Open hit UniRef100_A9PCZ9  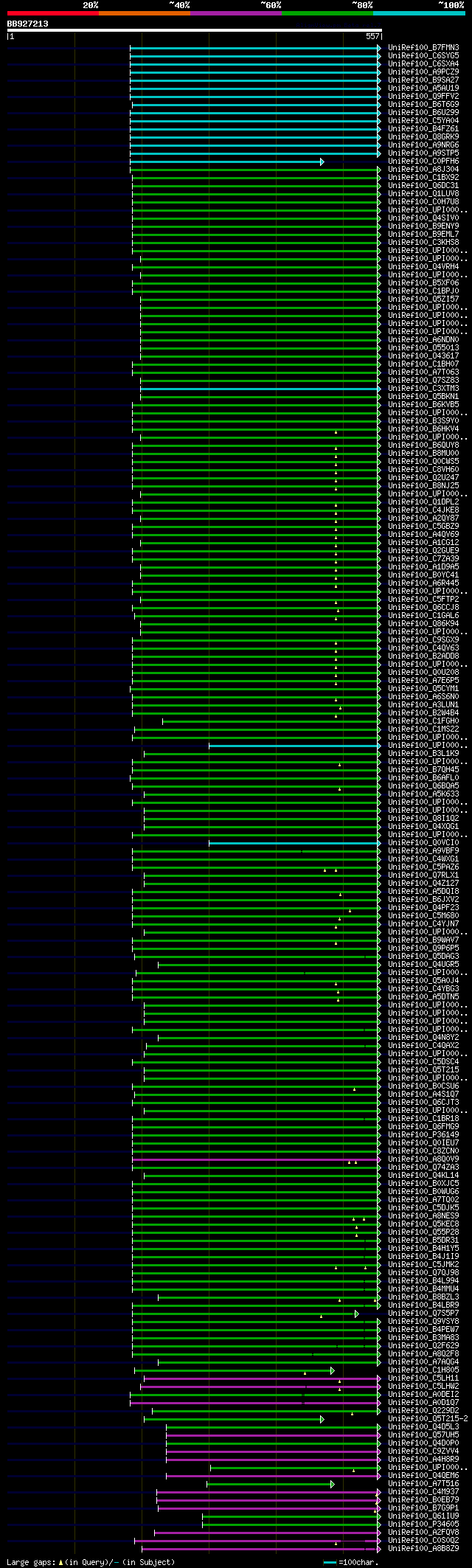(x=423, y=72)
